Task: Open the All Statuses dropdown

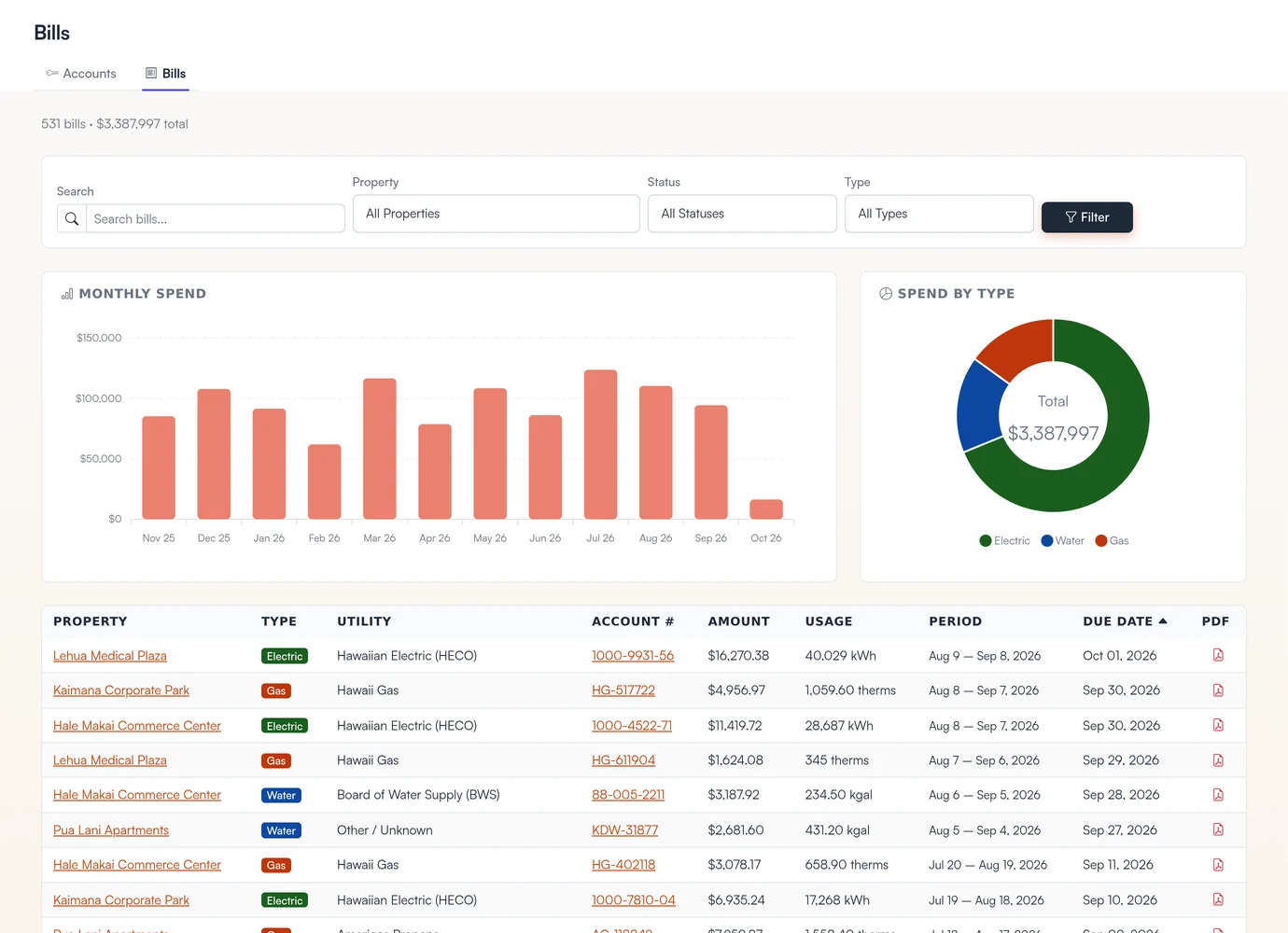Action: pos(742,214)
